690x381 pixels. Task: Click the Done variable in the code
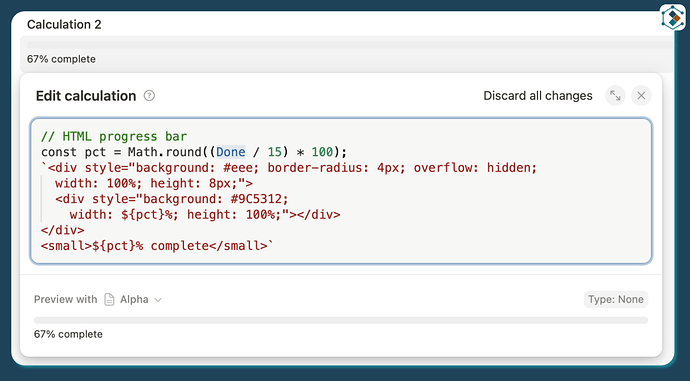(231, 152)
